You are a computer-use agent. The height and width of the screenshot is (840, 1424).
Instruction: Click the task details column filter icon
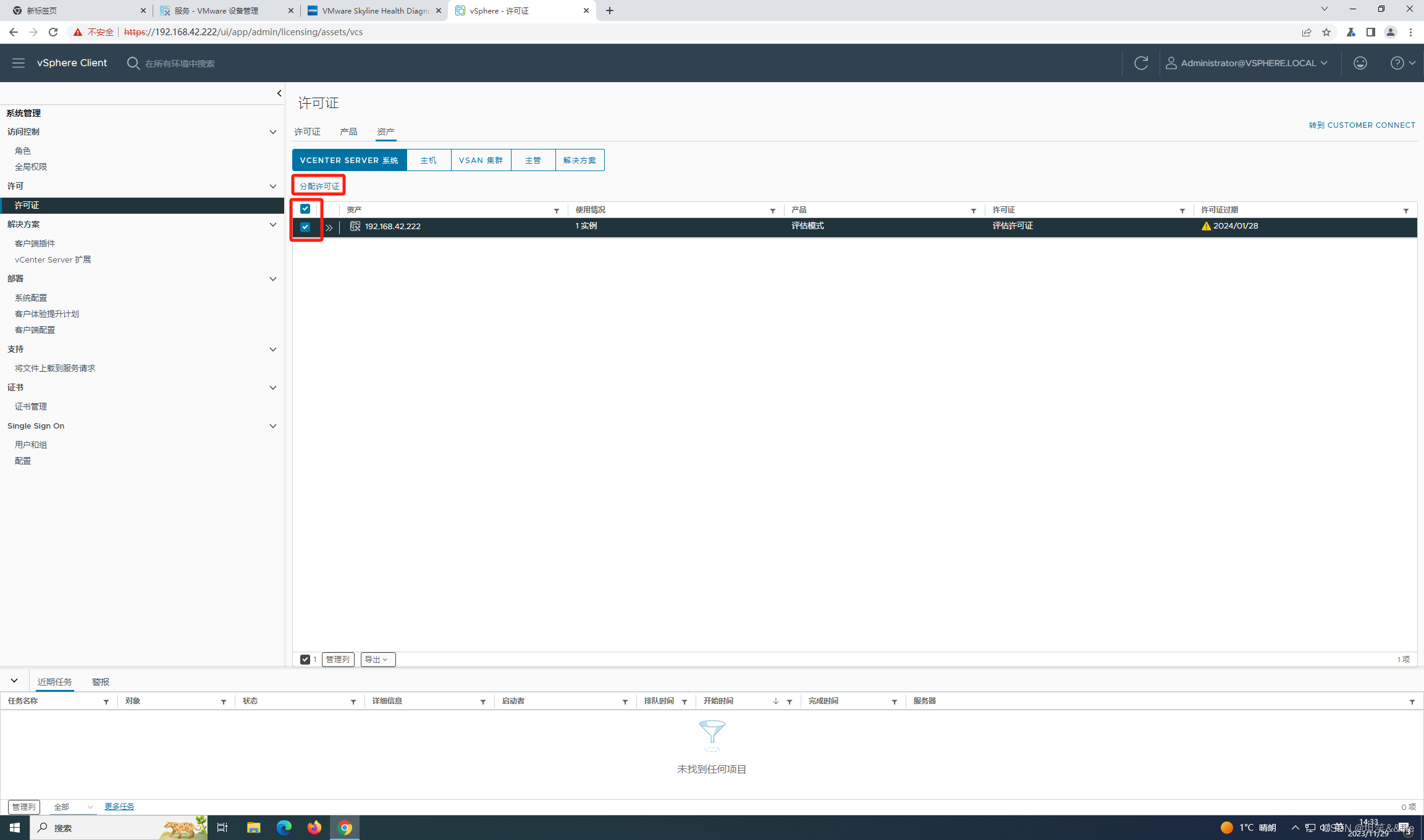pos(483,702)
